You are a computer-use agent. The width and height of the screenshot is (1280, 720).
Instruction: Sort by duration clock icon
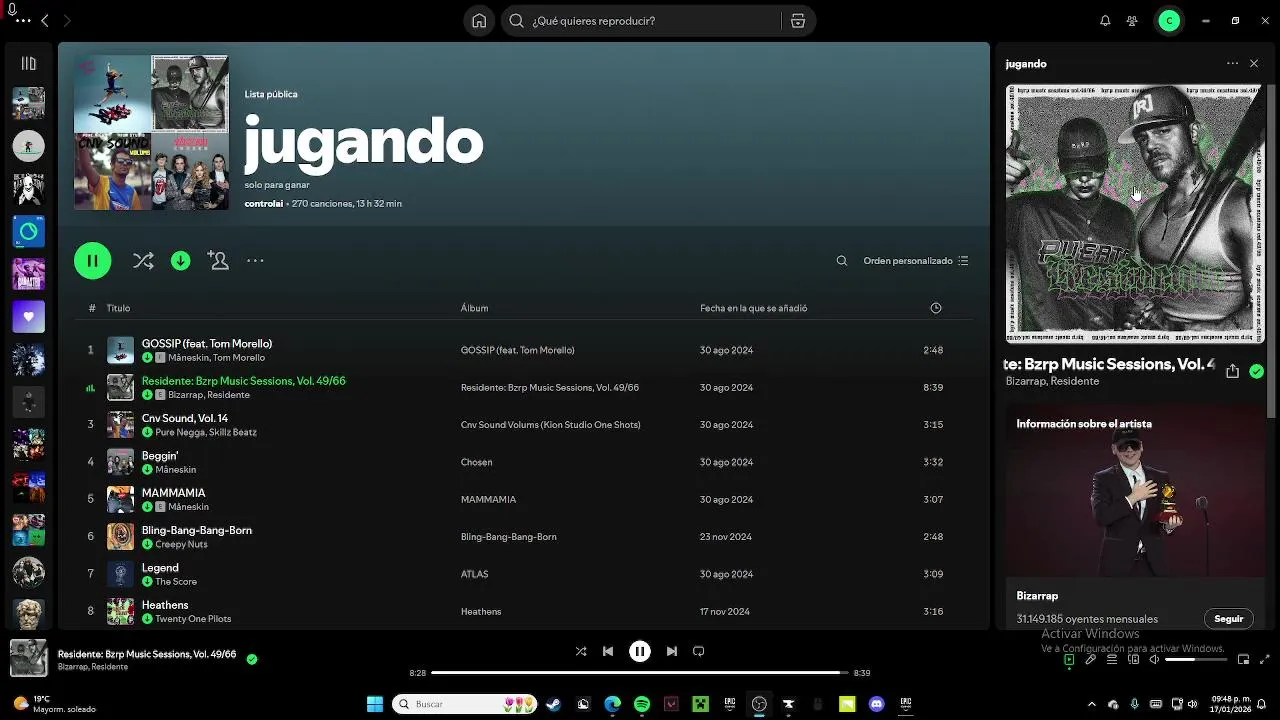(x=936, y=308)
